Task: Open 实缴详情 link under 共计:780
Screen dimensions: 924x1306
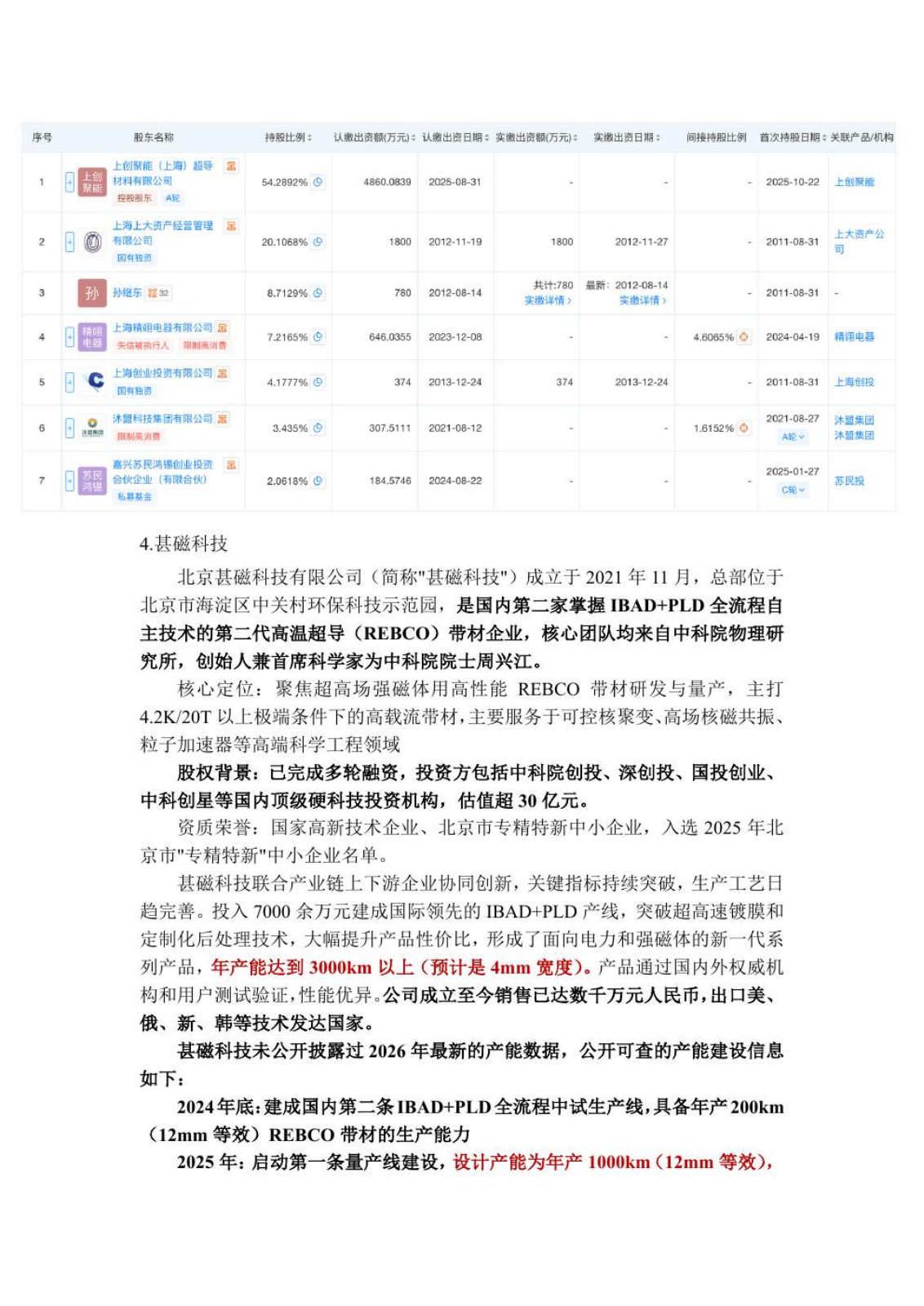Action: point(548,301)
